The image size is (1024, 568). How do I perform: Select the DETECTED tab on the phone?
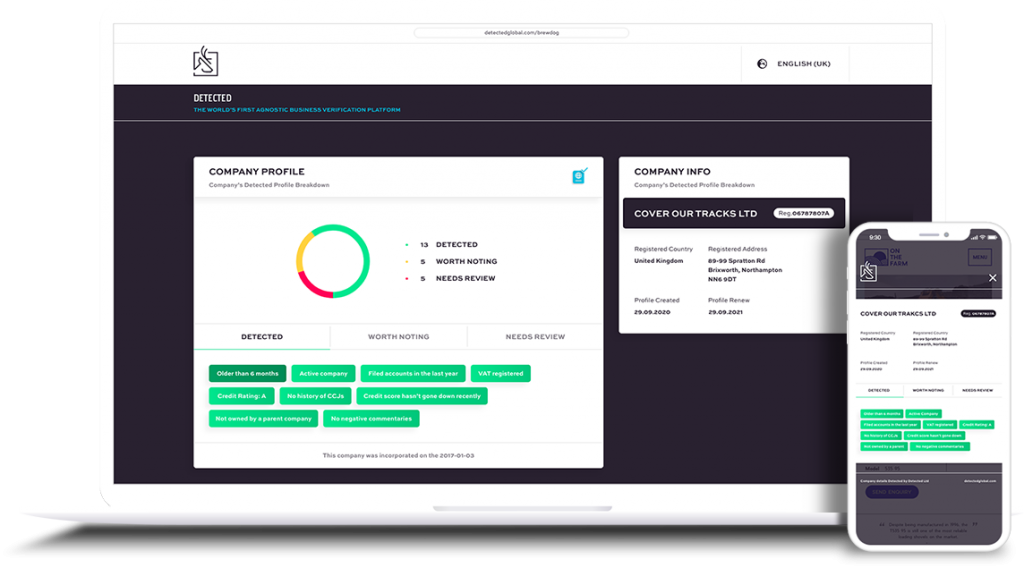(879, 390)
